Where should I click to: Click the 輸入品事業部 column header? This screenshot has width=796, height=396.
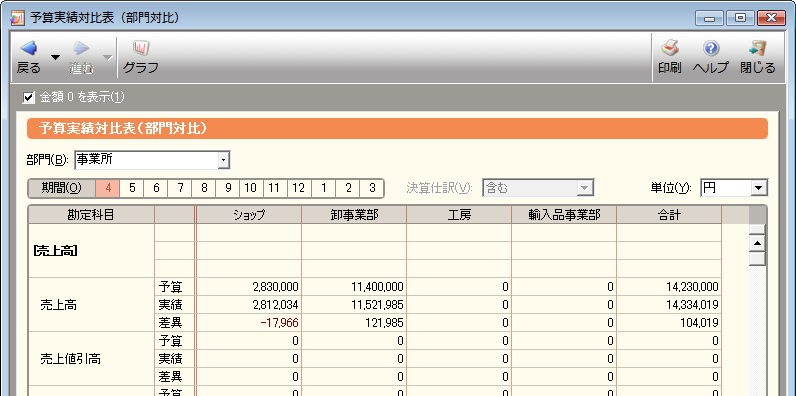pos(564,215)
